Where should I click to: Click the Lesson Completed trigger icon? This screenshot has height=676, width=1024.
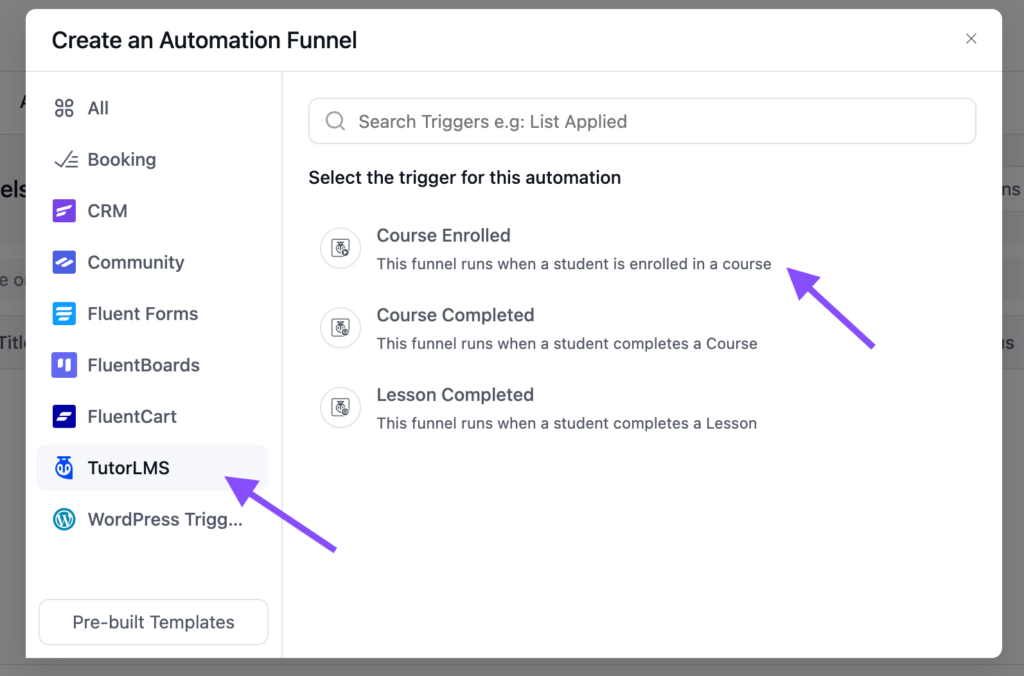[x=340, y=408]
